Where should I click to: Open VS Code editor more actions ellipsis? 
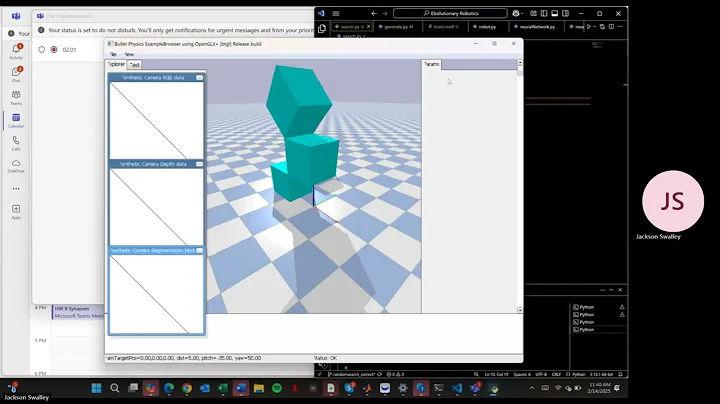click(620, 27)
